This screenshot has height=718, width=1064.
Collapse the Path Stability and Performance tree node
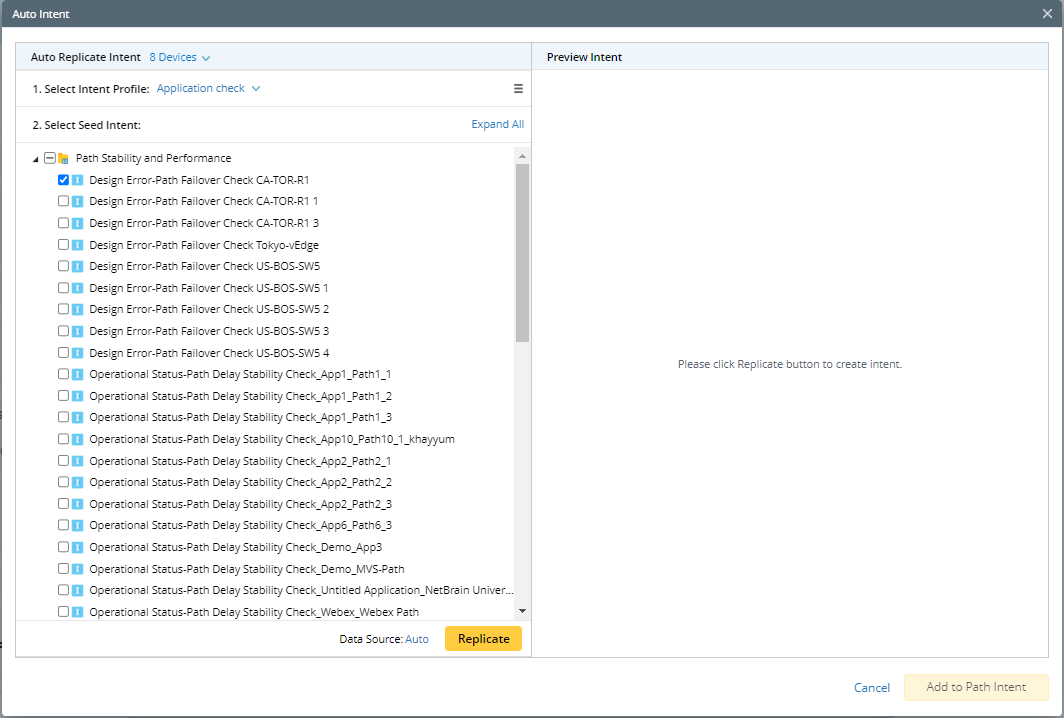click(37, 159)
